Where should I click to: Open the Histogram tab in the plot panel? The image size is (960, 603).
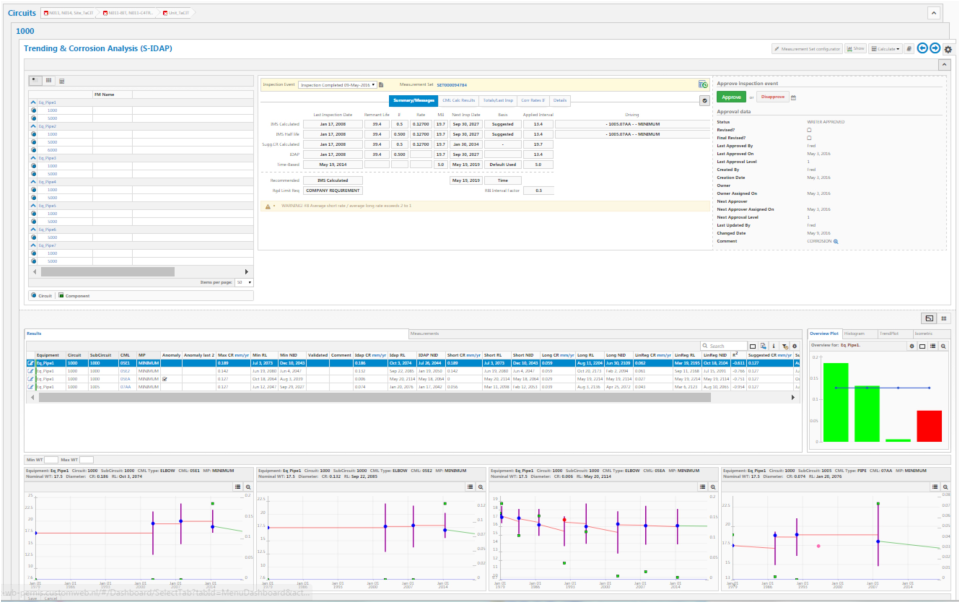tap(854, 334)
